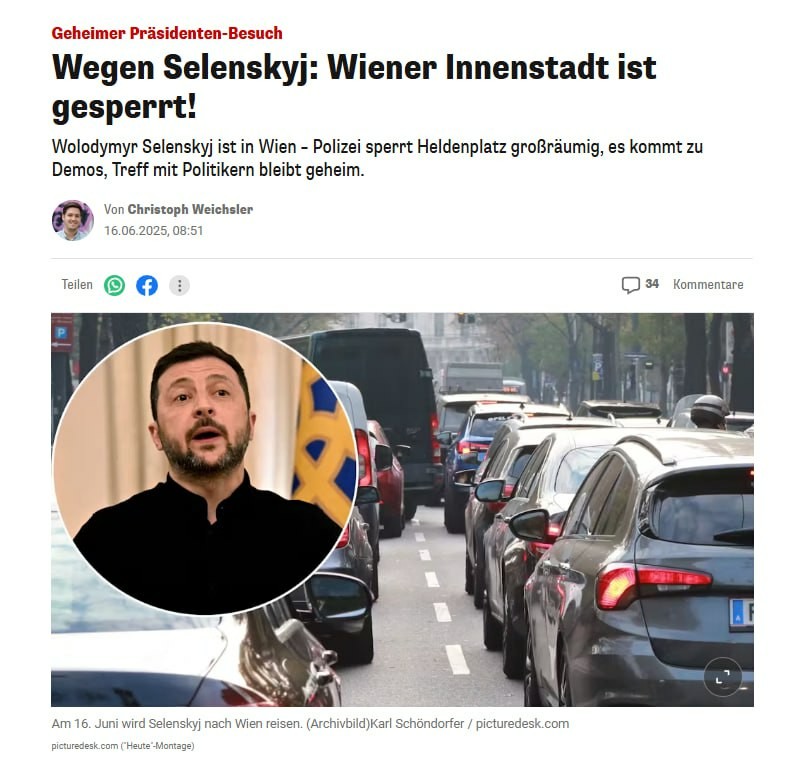
Task: Click the Archivbild image caption text
Action: point(310,724)
